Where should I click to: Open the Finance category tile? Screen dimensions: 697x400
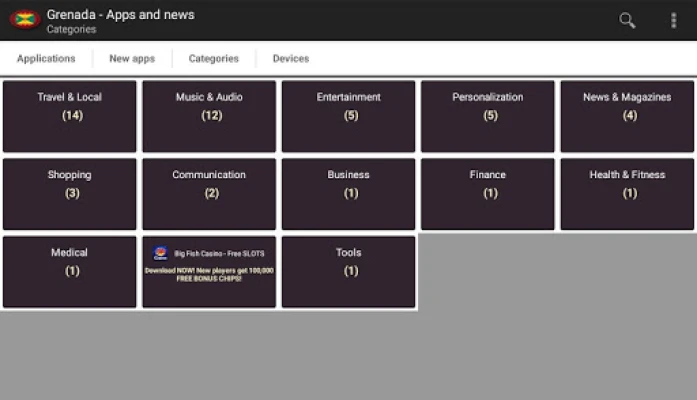point(488,194)
